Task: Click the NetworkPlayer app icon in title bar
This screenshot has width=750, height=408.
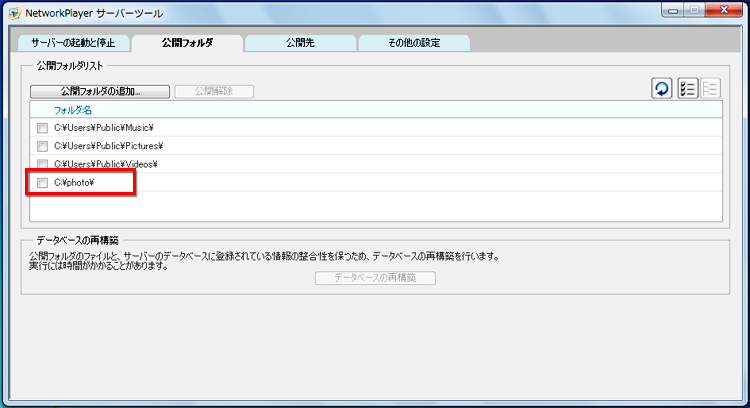Action: pos(15,13)
